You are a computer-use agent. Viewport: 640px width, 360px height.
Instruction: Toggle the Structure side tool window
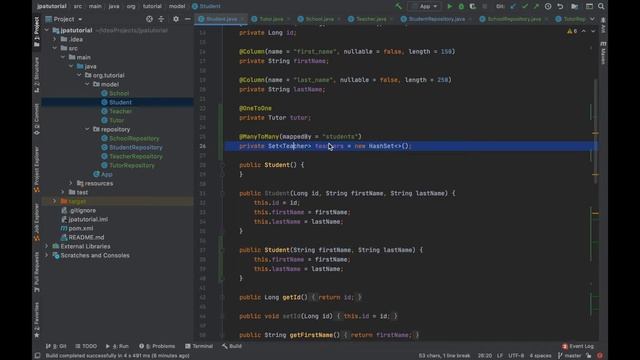pyautogui.click(x=37, y=75)
